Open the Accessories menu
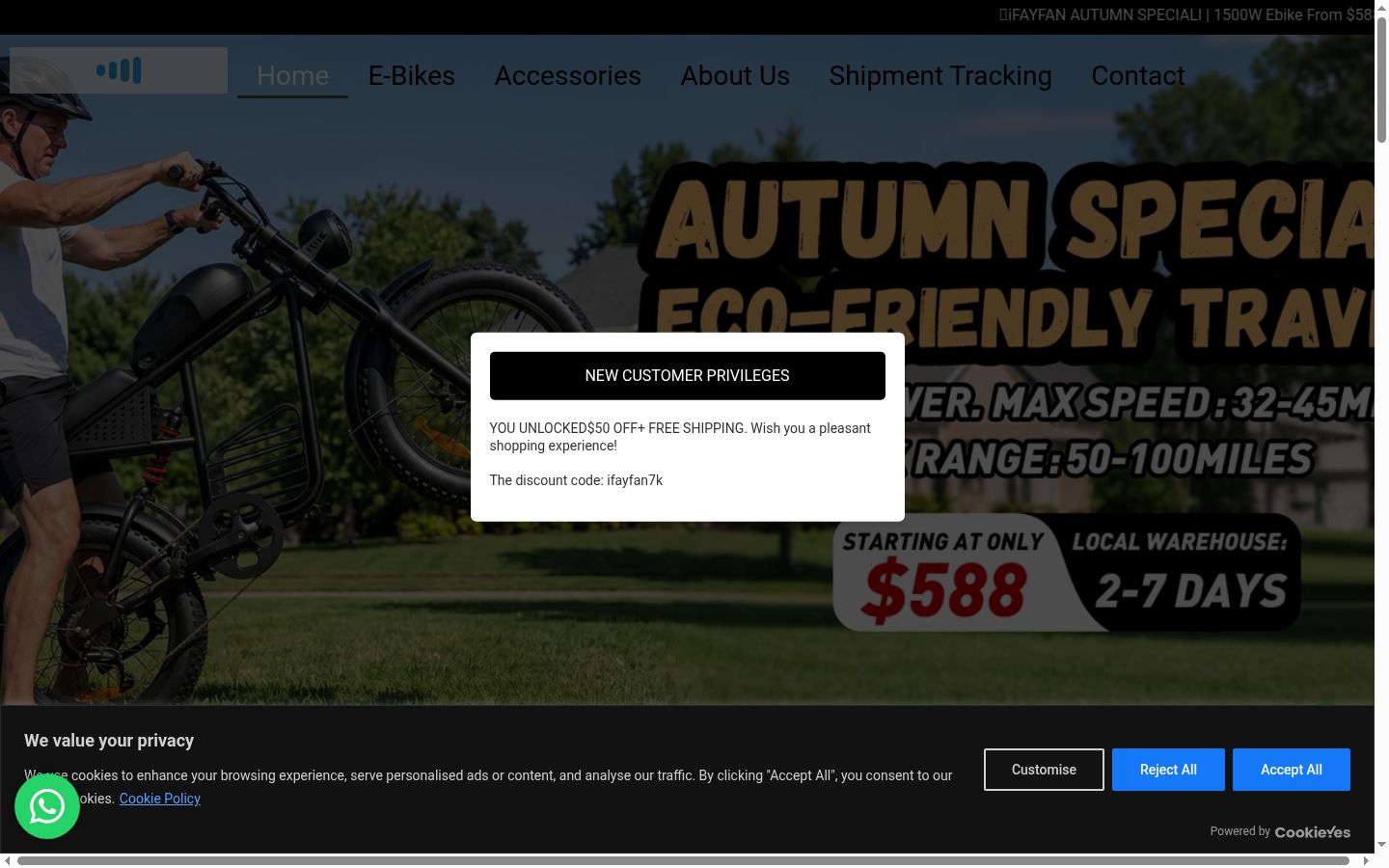The height and width of the screenshot is (868, 1389). [x=568, y=75]
